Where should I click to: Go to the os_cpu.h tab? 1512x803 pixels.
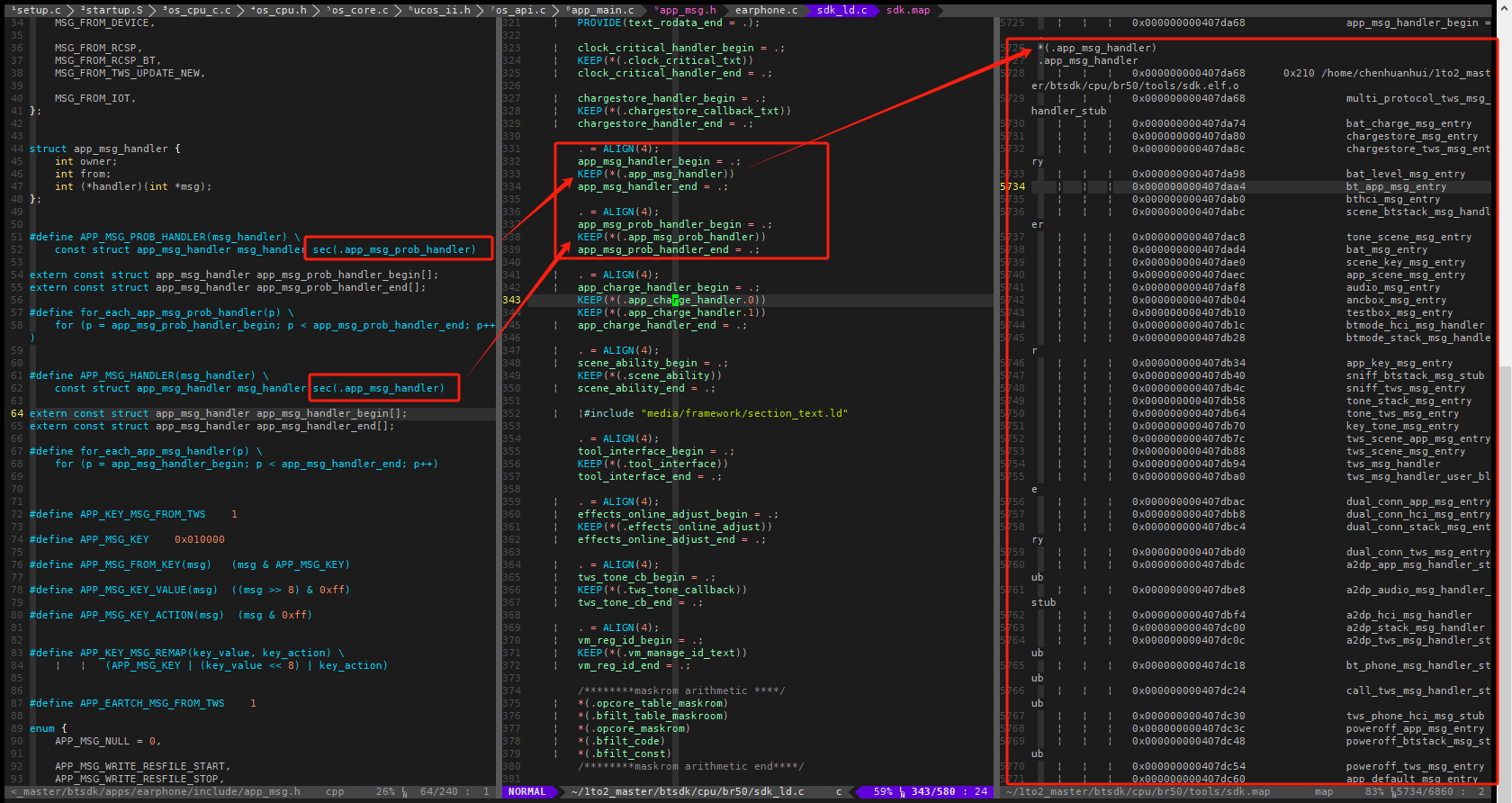coord(279,10)
